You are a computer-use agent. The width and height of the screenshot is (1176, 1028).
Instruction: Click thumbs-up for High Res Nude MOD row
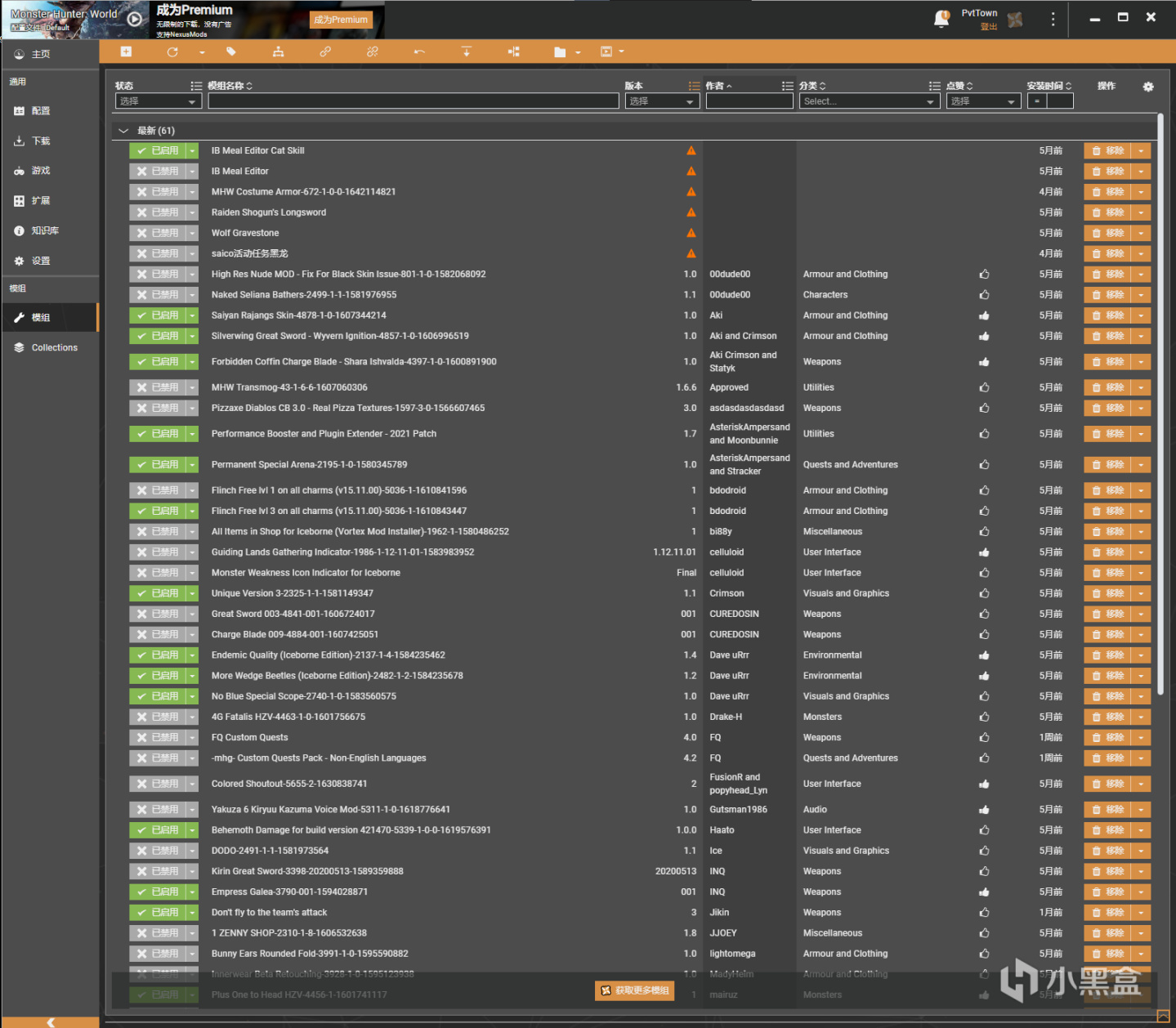pyautogui.click(x=984, y=275)
